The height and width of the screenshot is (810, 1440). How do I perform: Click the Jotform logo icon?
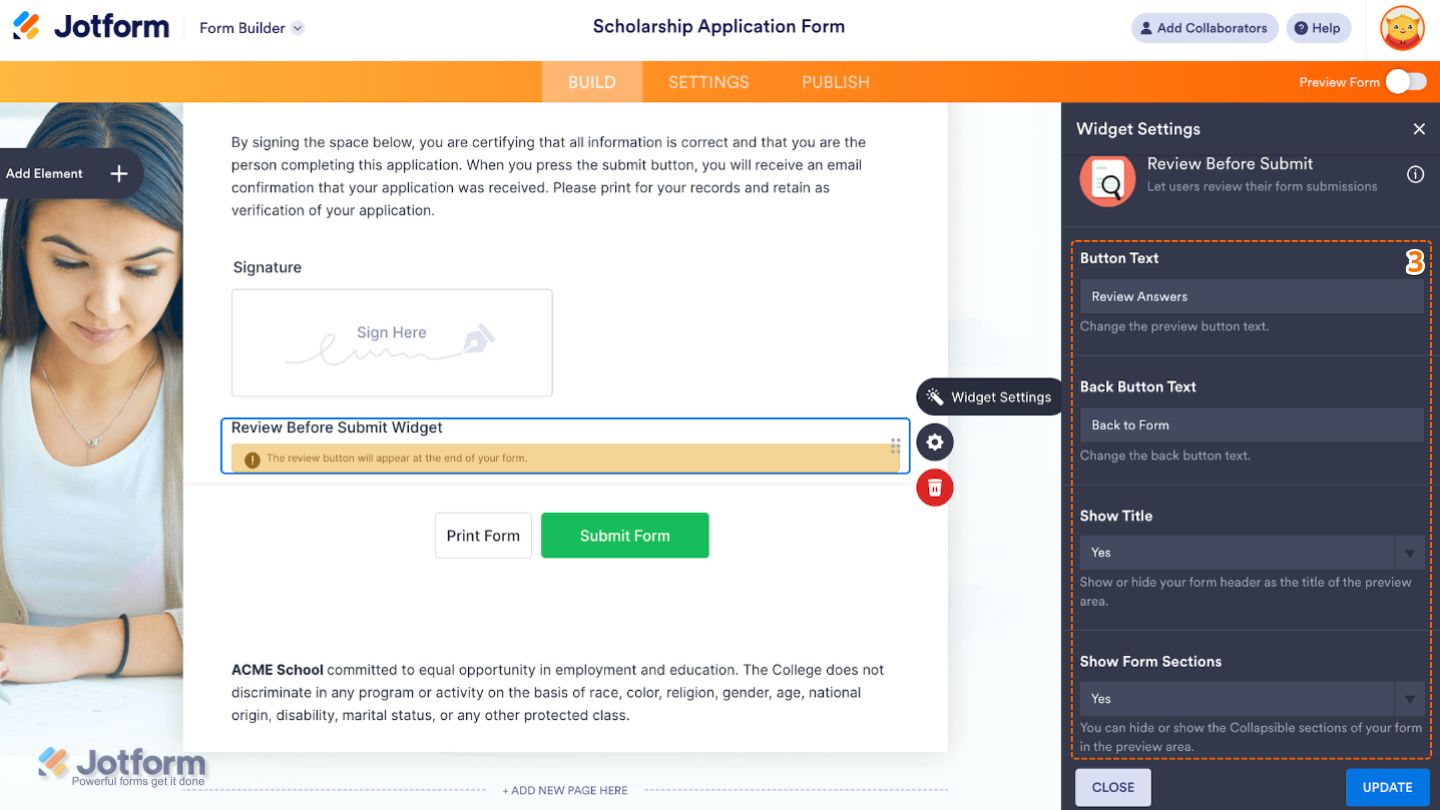[27, 27]
